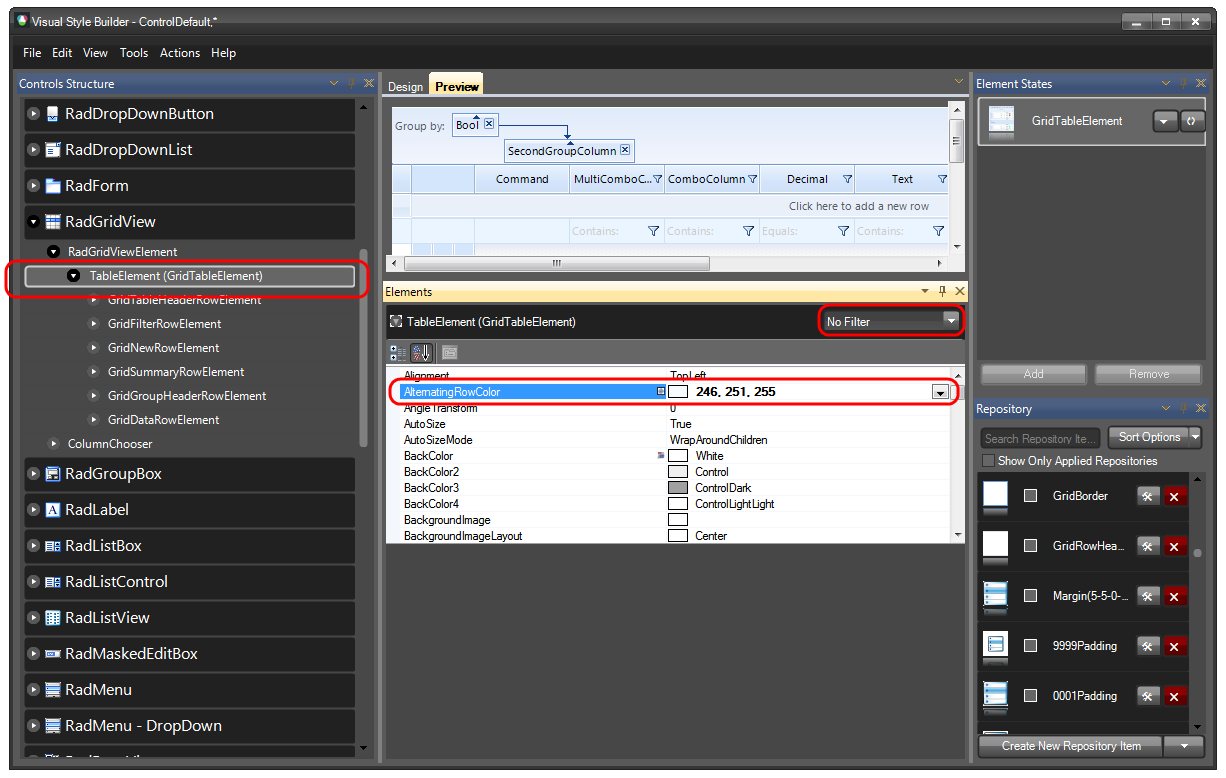Tick the GridRowHea... checkbox

1031,546
